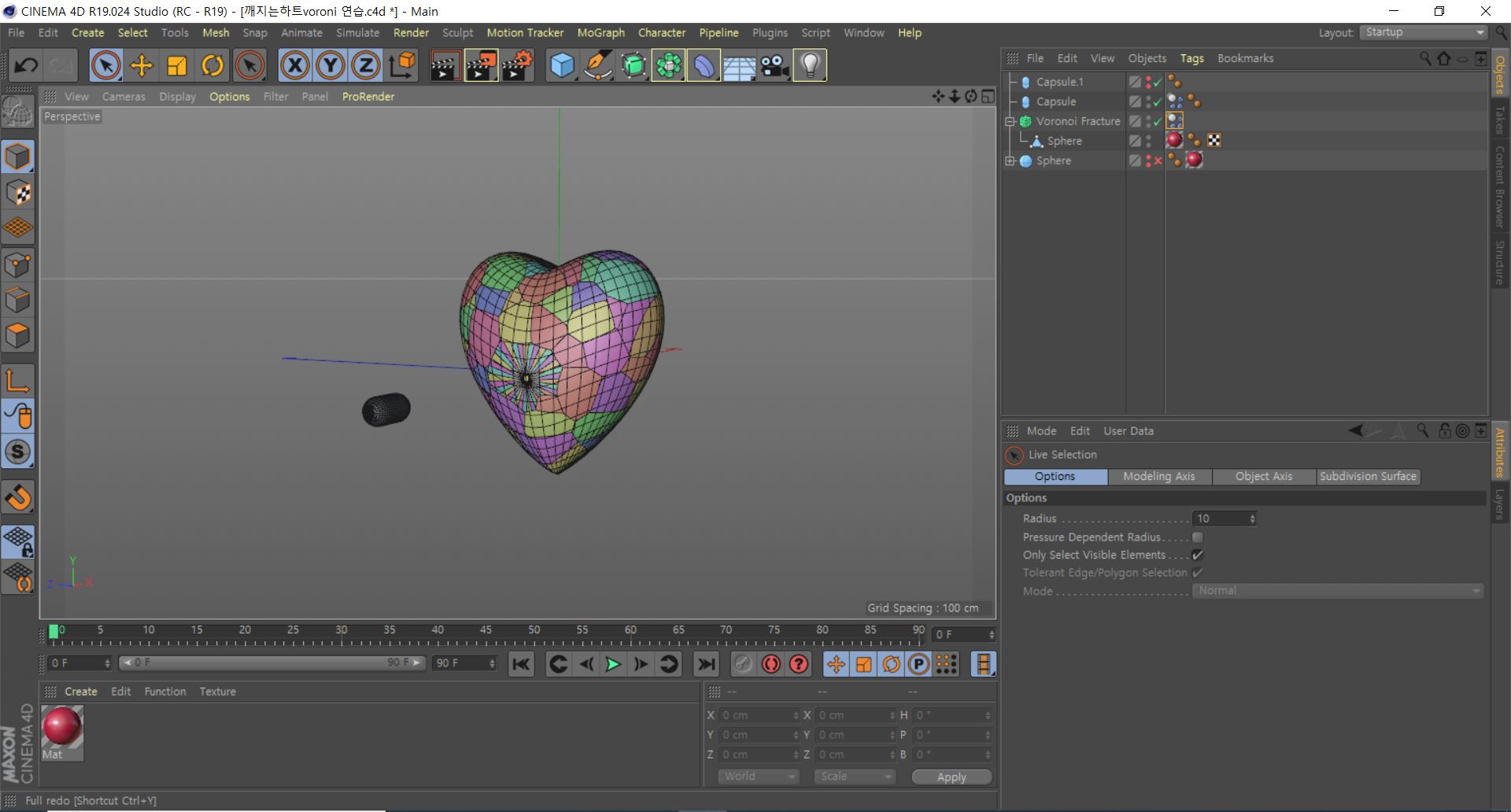This screenshot has height=812, width=1511.
Task: Render the active view icon
Action: pos(445,65)
